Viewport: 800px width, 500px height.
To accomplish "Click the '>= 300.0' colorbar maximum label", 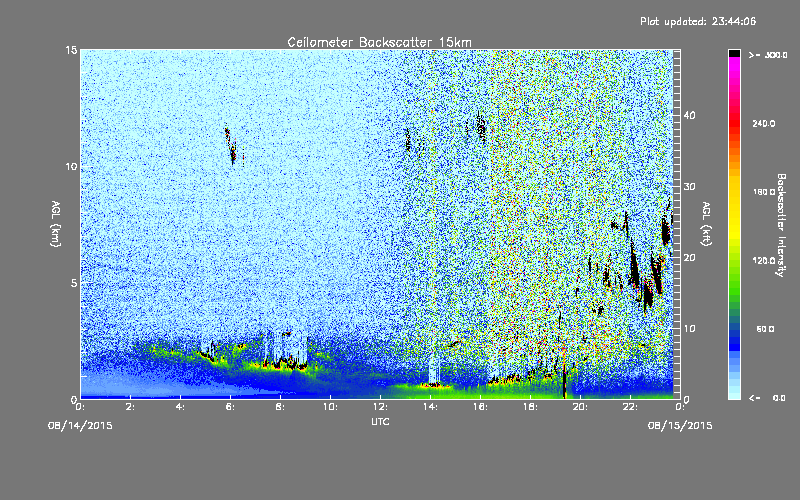I will pyautogui.click(x=768, y=55).
